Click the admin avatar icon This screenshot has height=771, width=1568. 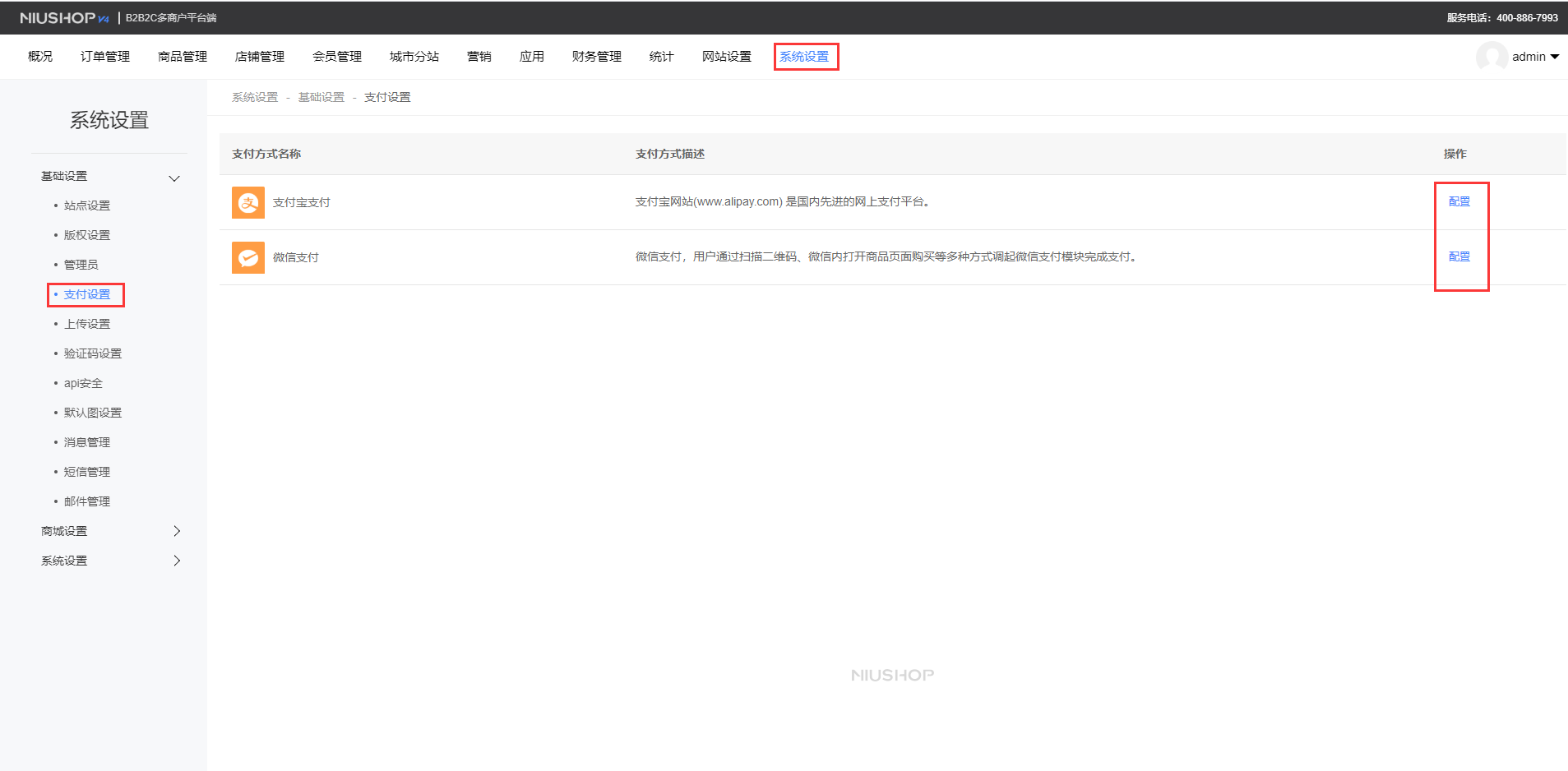click(x=1492, y=57)
